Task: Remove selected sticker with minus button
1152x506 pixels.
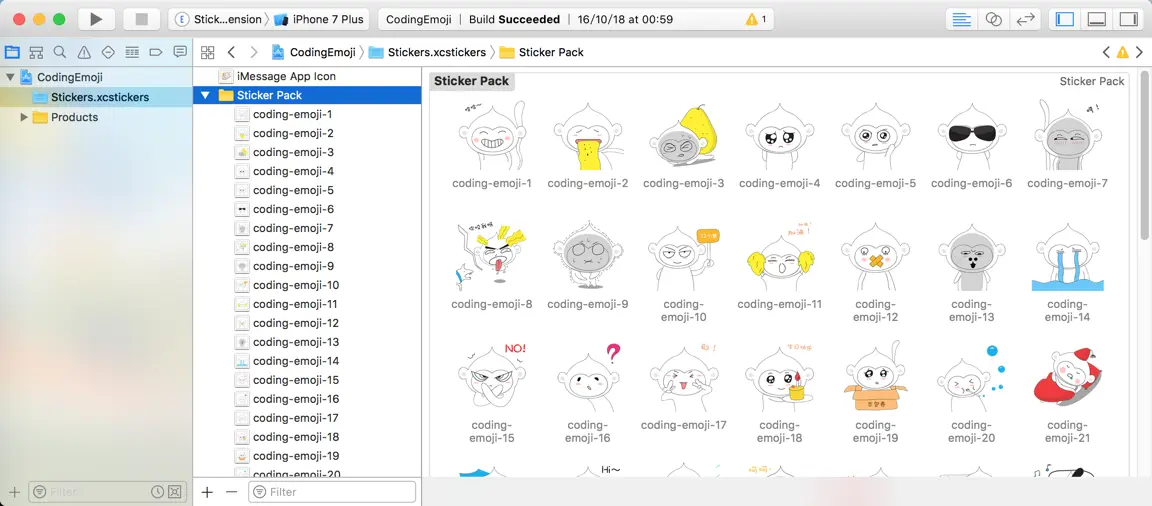Action: coord(231,492)
